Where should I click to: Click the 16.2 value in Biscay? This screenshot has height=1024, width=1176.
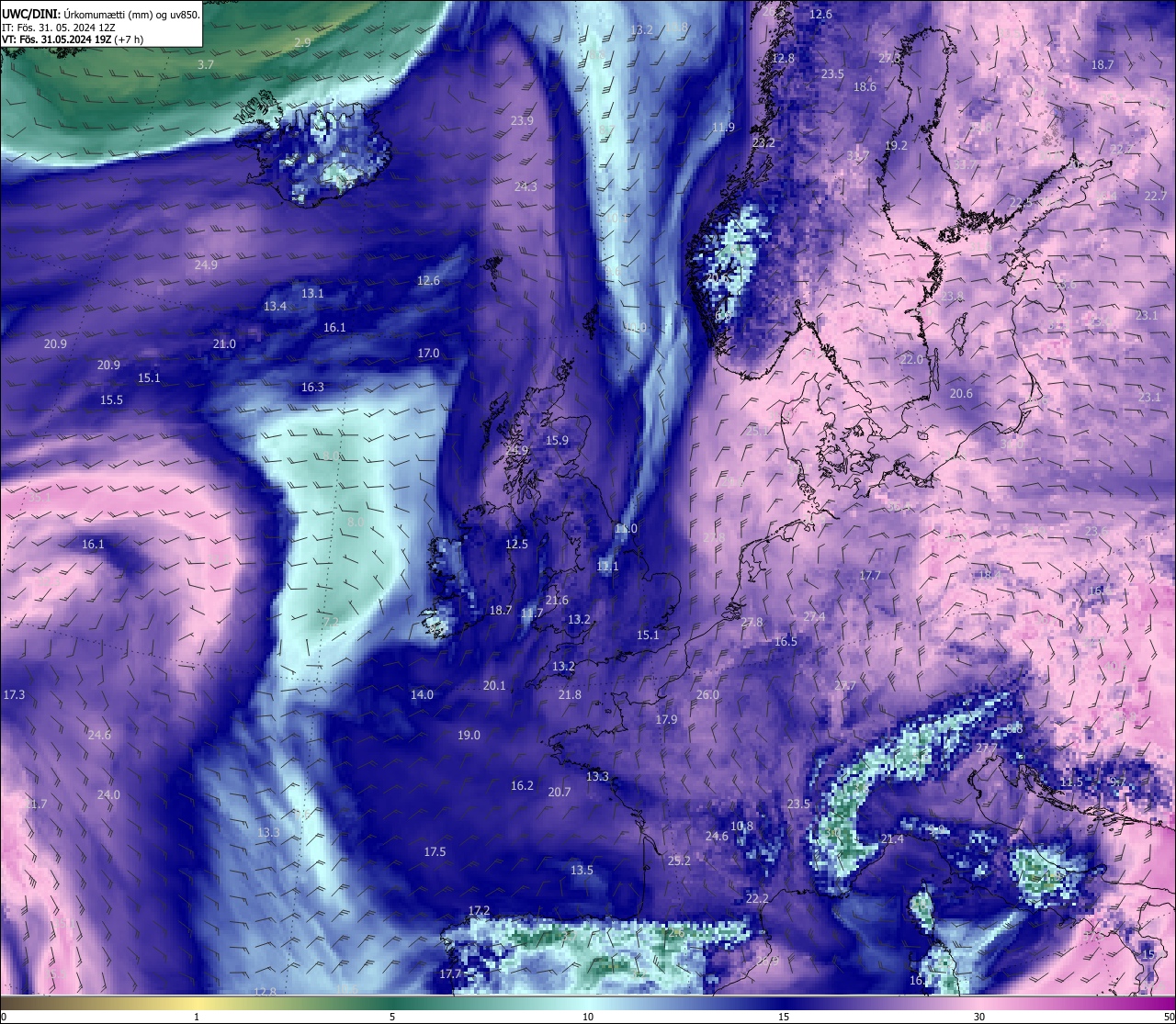click(522, 785)
